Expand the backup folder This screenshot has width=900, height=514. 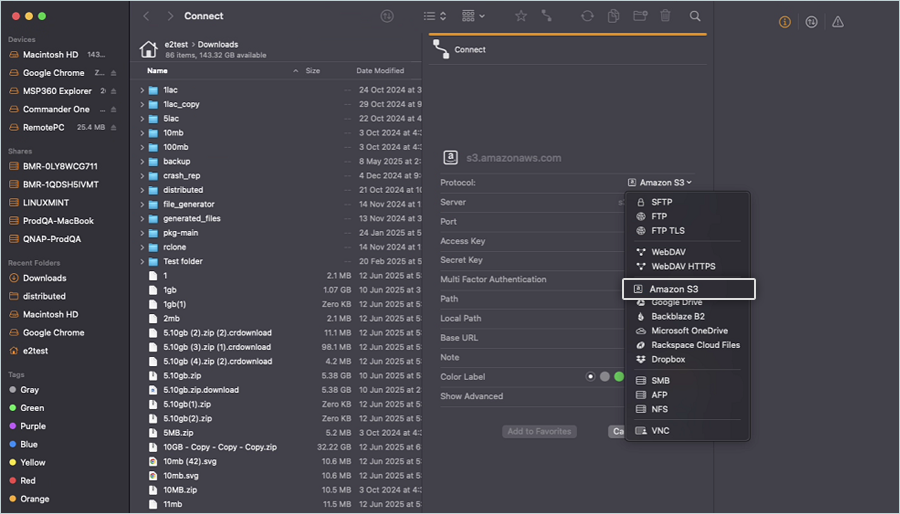(142, 161)
